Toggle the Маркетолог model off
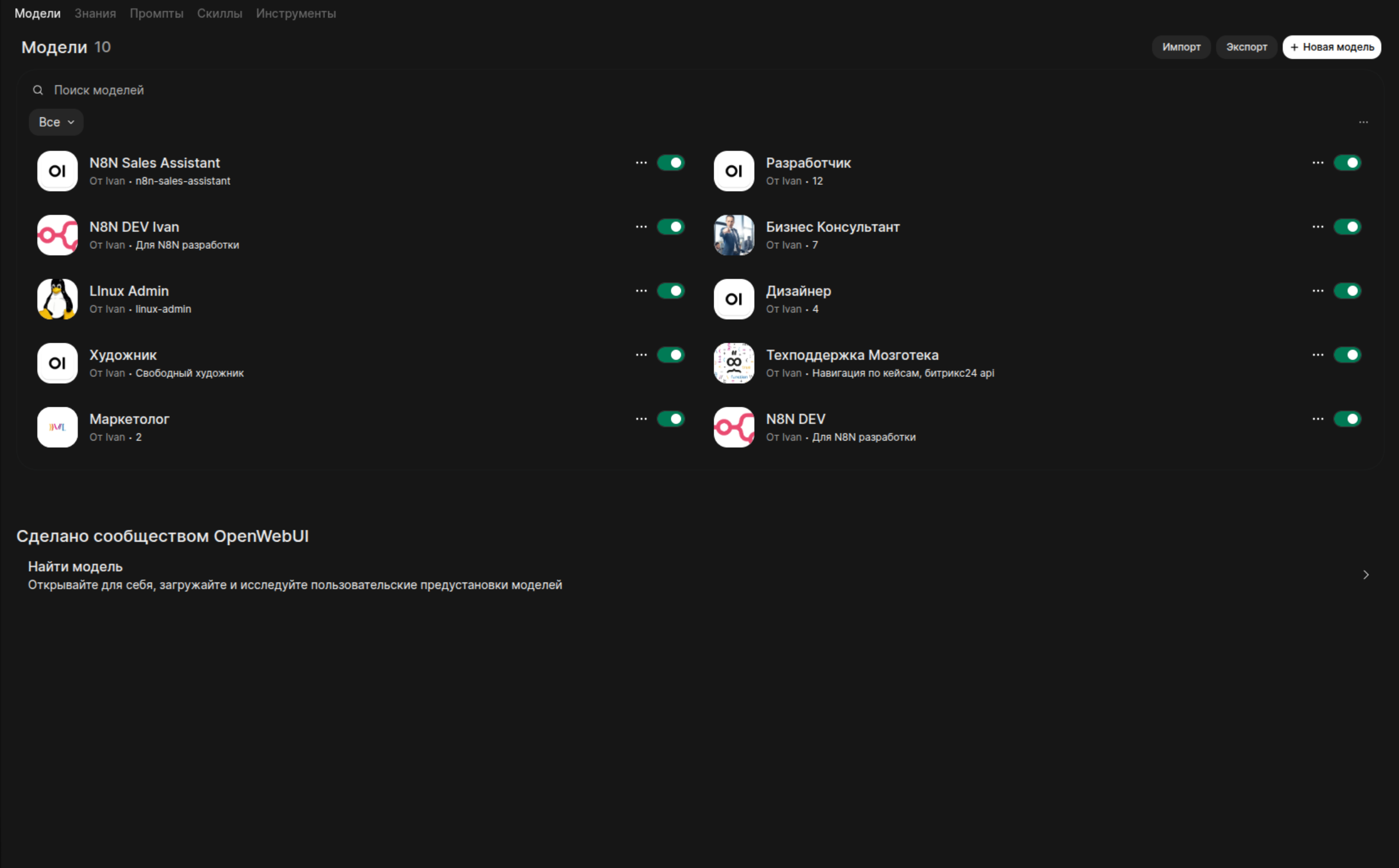 click(x=671, y=419)
